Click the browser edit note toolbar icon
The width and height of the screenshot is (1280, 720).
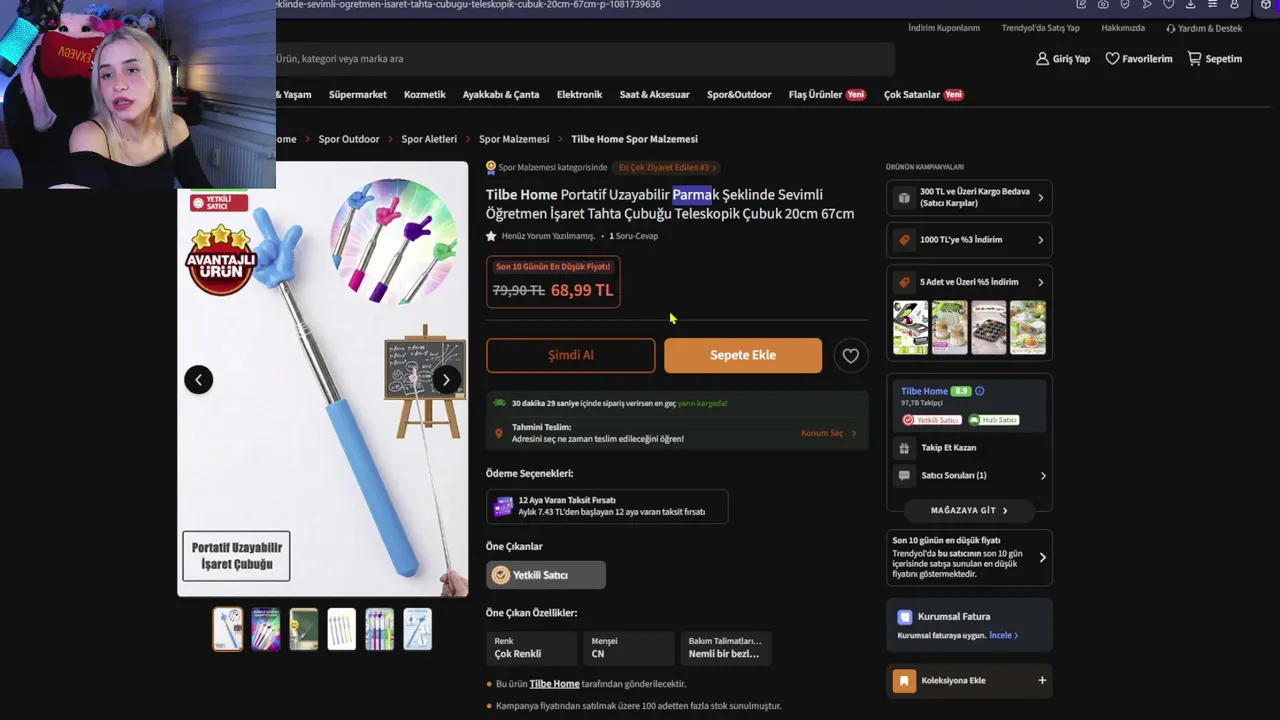pyautogui.click(x=1081, y=5)
